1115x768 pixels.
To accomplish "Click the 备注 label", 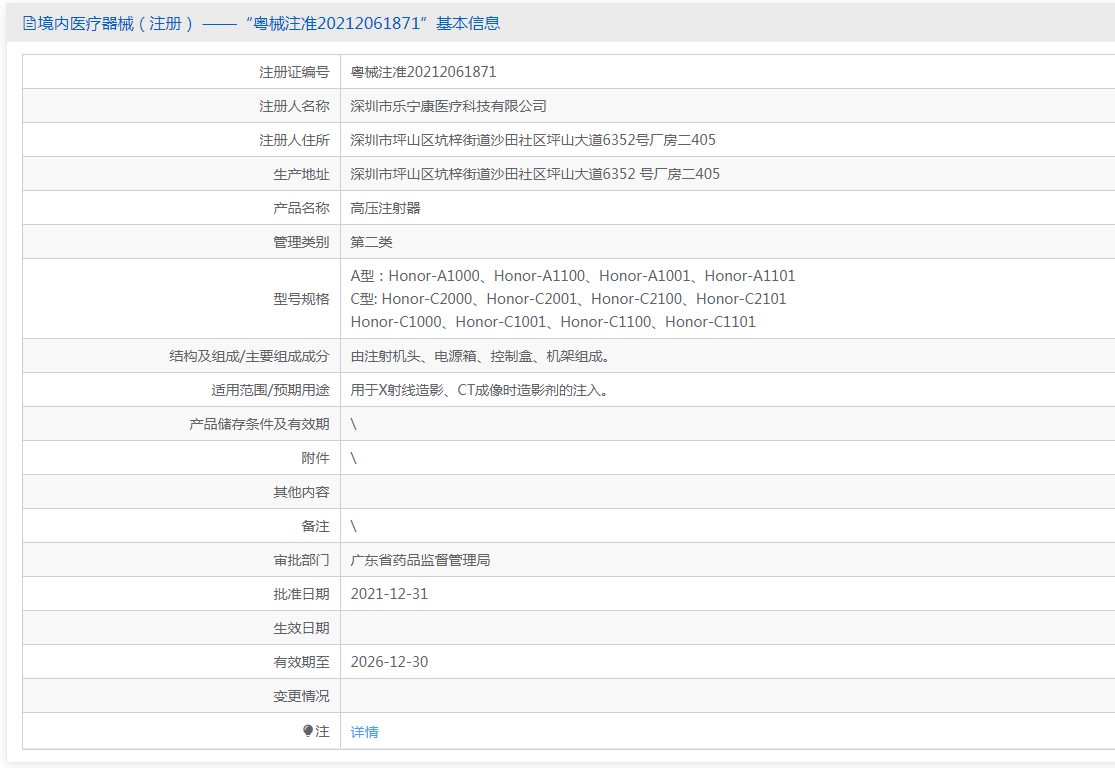I will point(316,526).
